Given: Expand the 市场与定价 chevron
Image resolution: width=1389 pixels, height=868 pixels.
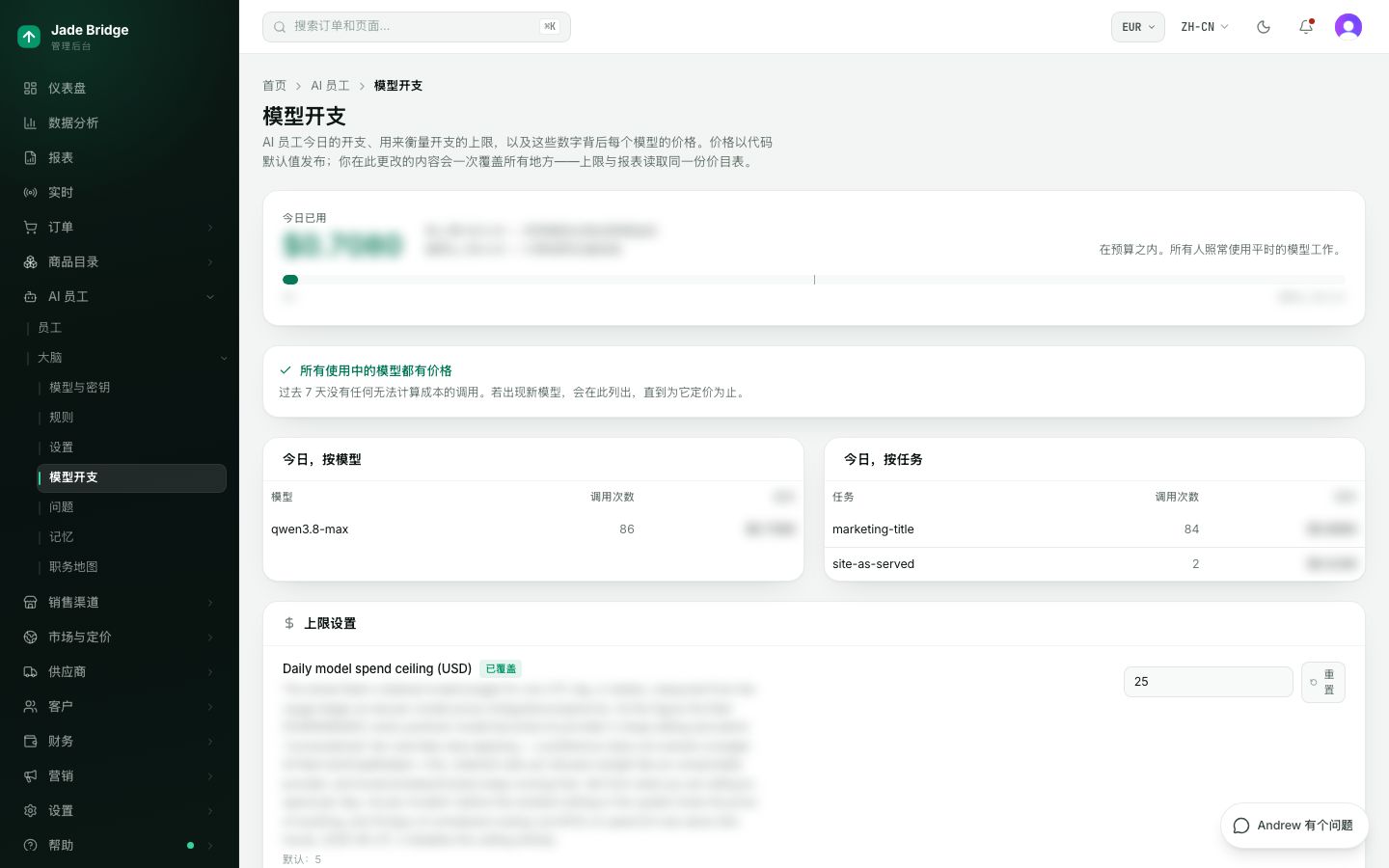Looking at the screenshot, I should pos(210,637).
